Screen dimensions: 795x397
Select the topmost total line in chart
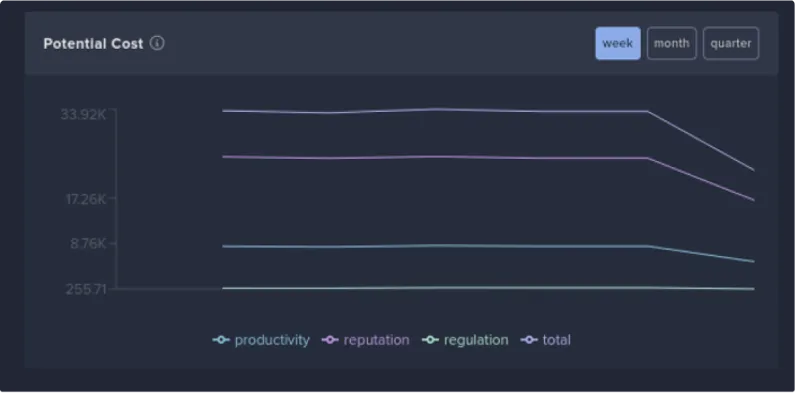click(436, 110)
